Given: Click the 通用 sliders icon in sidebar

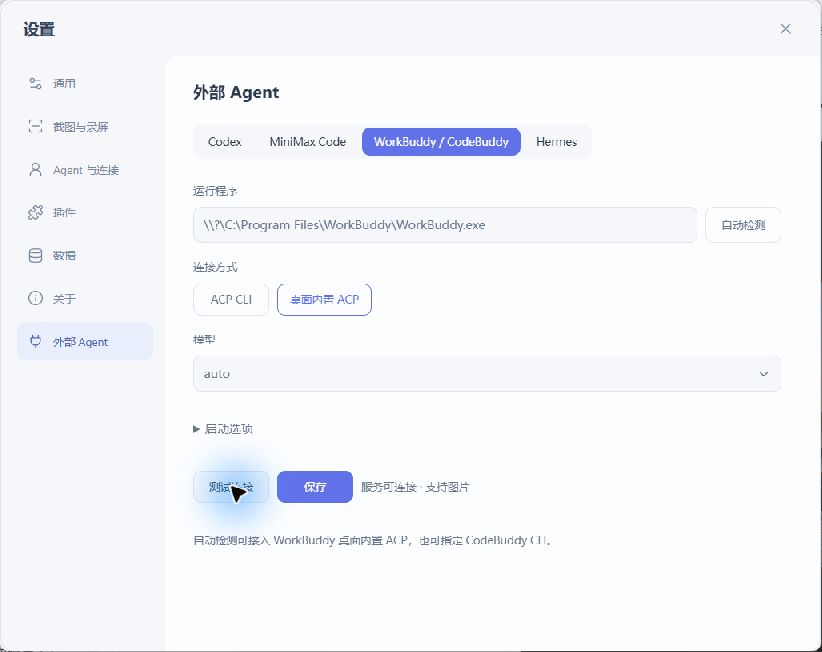Looking at the screenshot, I should pyautogui.click(x=35, y=83).
